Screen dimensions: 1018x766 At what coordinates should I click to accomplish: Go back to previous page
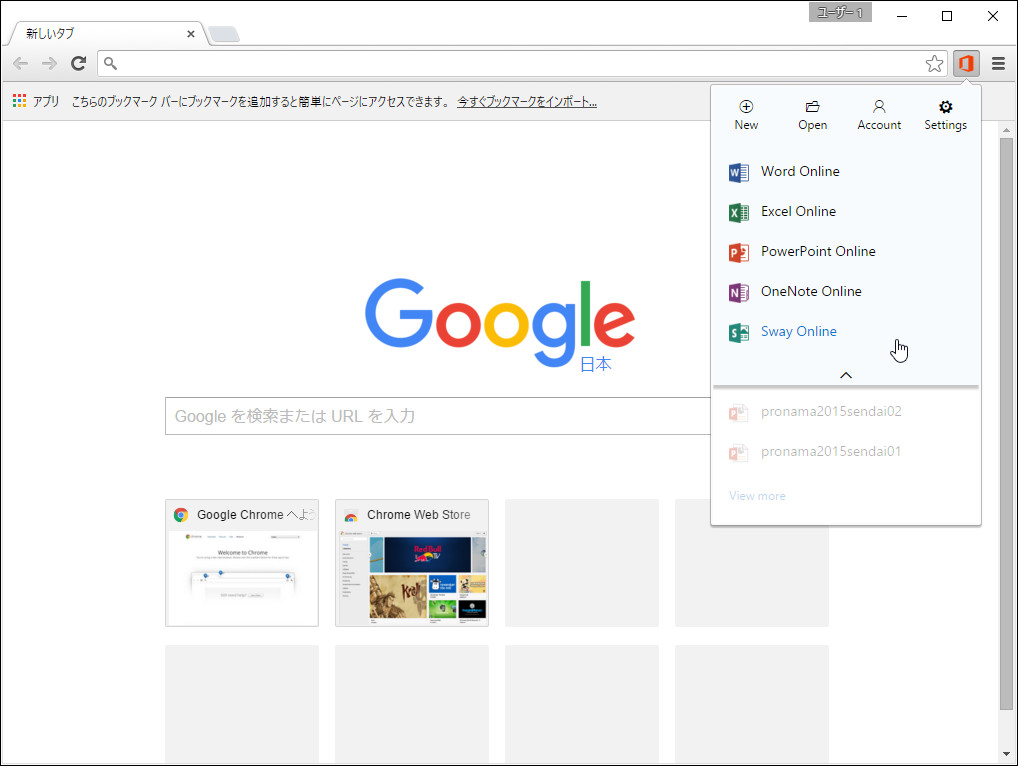(x=21, y=63)
